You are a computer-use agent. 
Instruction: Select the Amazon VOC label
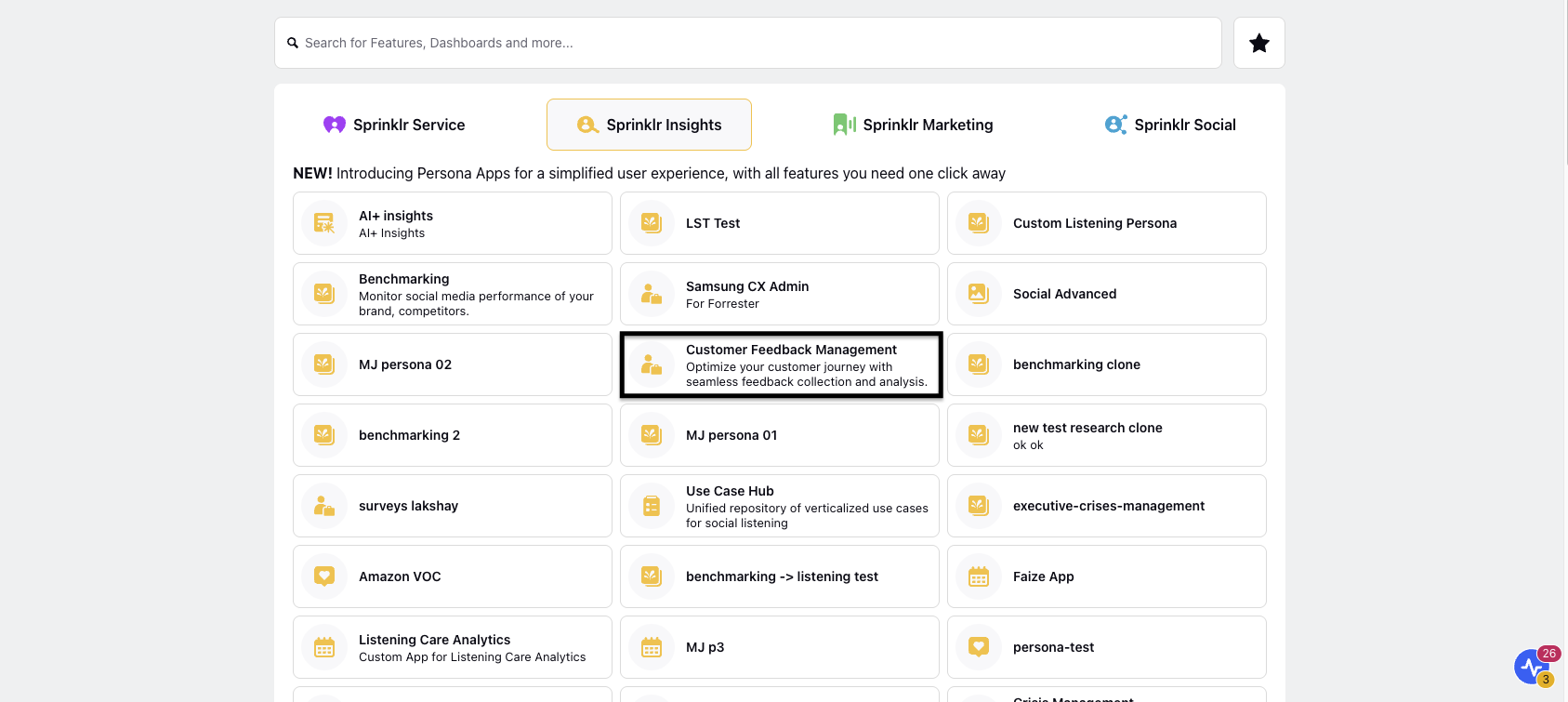[400, 576]
